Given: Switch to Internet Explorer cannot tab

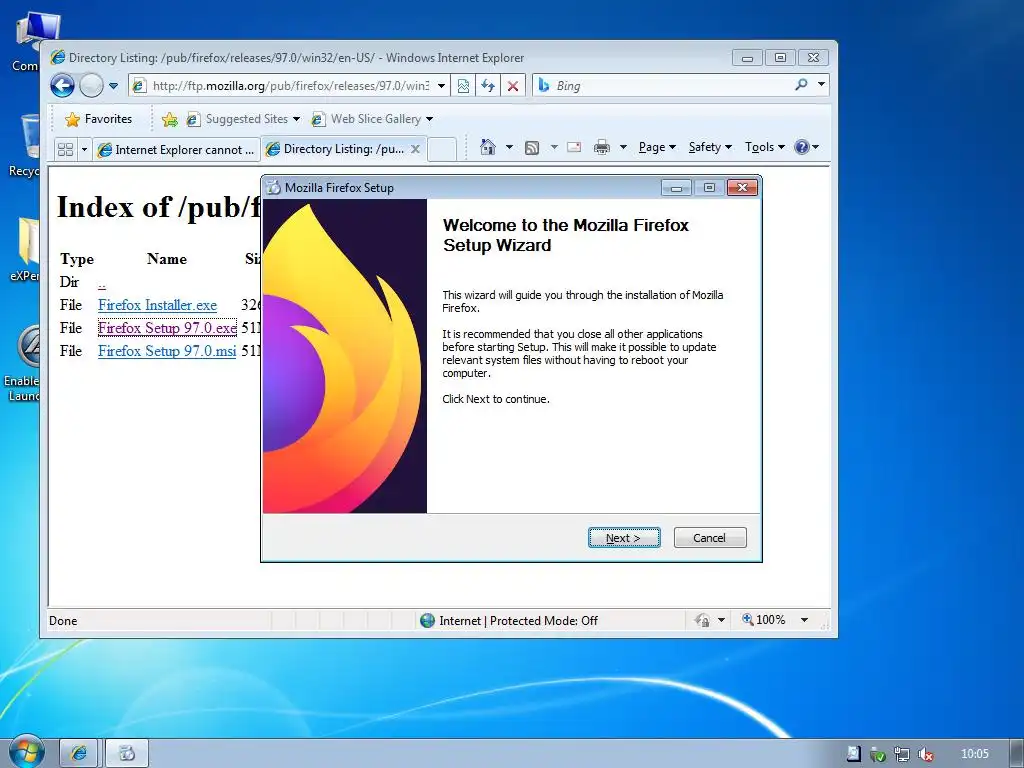Looking at the screenshot, I should (x=176, y=150).
